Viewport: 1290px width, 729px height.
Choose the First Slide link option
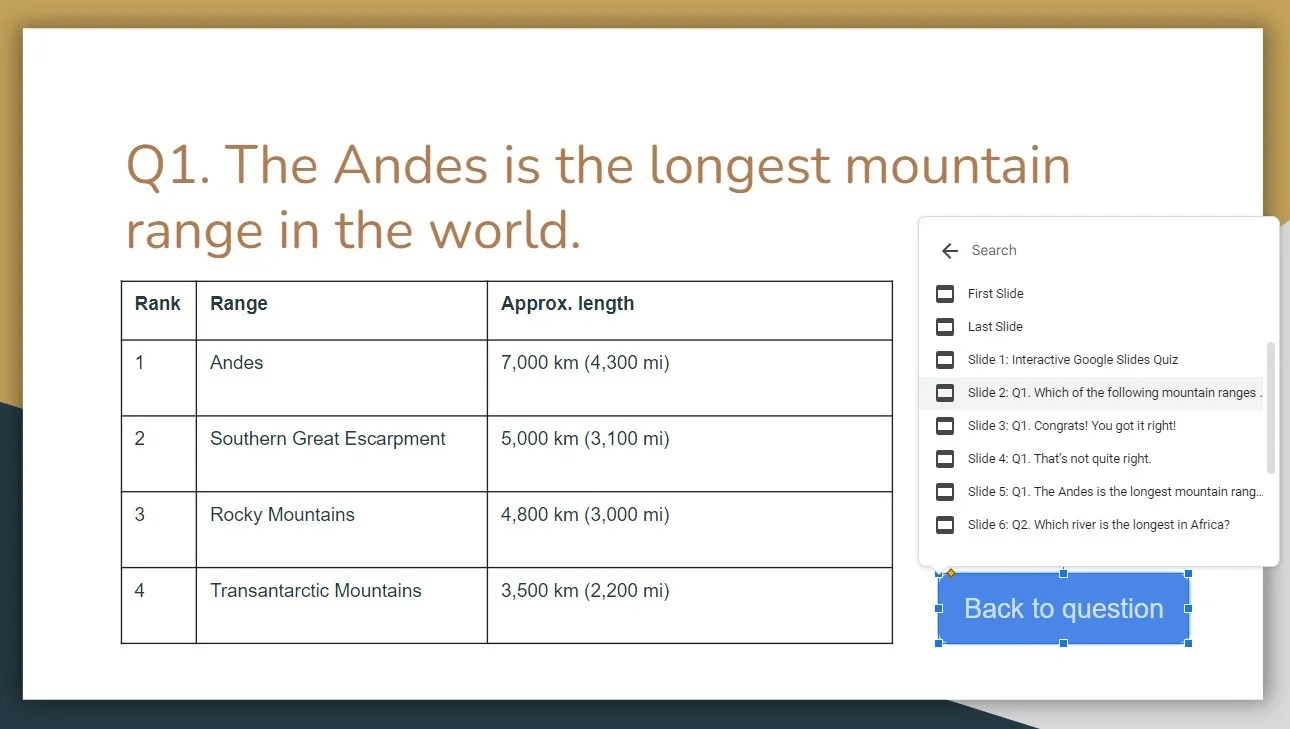[995, 293]
